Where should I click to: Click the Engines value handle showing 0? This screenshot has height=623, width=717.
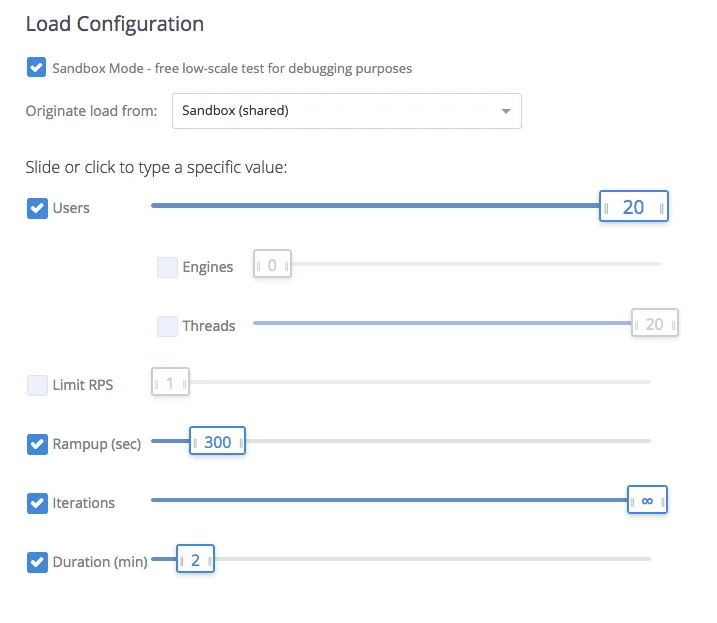pos(272,266)
